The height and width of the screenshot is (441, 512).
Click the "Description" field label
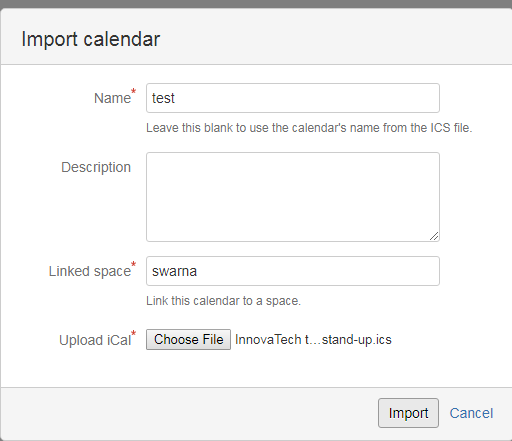click(96, 167)
